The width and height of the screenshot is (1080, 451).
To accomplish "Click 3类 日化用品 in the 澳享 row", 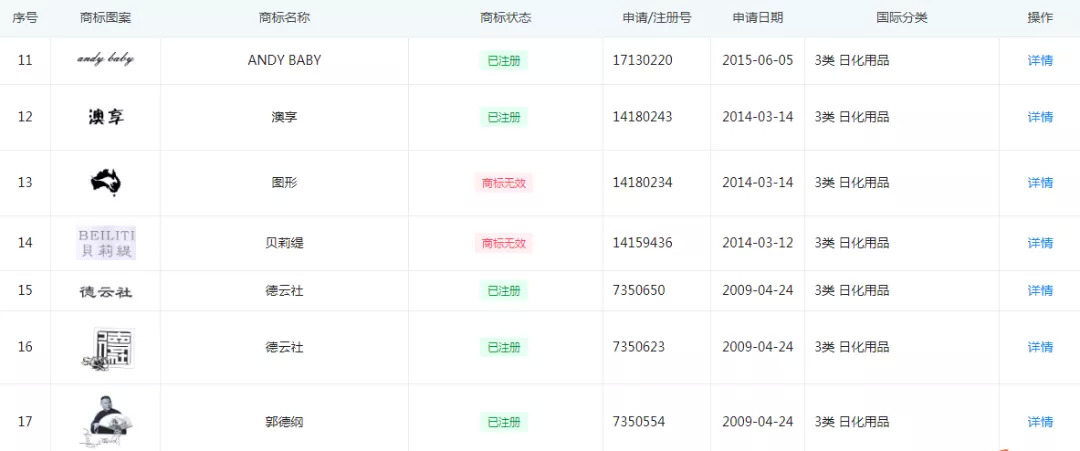I will (852, 117).
